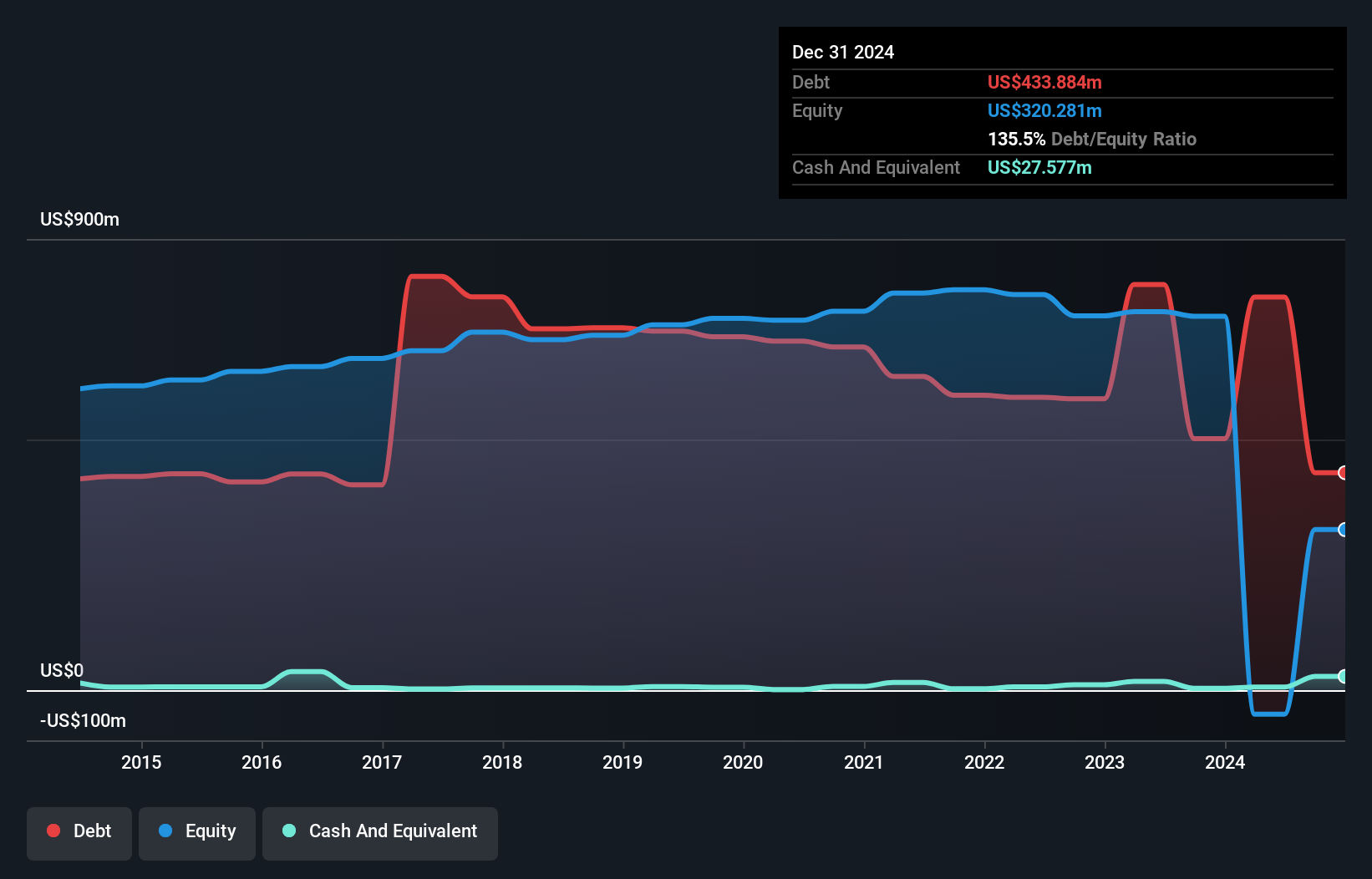Click the red Debt endpoint marker
The width and height of the screenshot is (1372, 879).
coord(1343,473)
